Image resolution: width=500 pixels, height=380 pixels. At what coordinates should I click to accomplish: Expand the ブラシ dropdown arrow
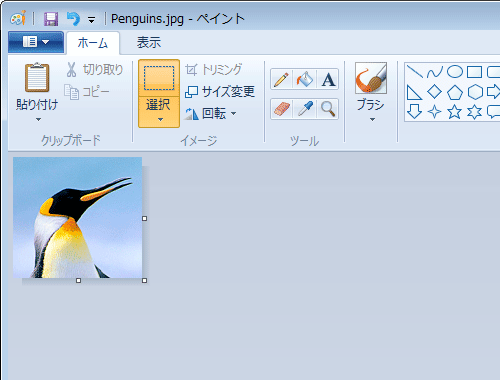click(372, 119)
